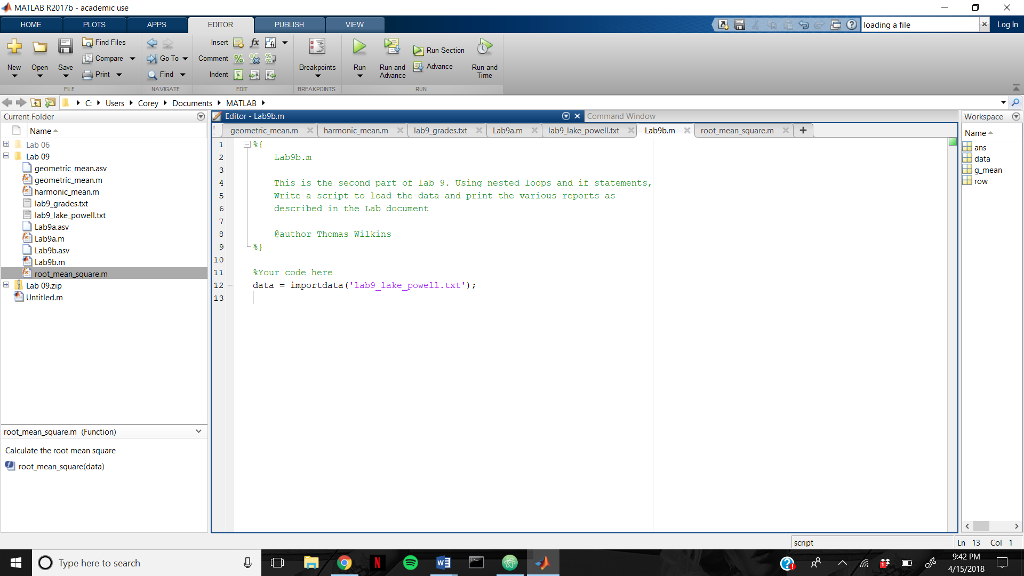This screenshot has width=1024, height=576.
Task: Select harmonic_mean.m in Current Folder
Action: pyautogui.click(x=67, y=192)
